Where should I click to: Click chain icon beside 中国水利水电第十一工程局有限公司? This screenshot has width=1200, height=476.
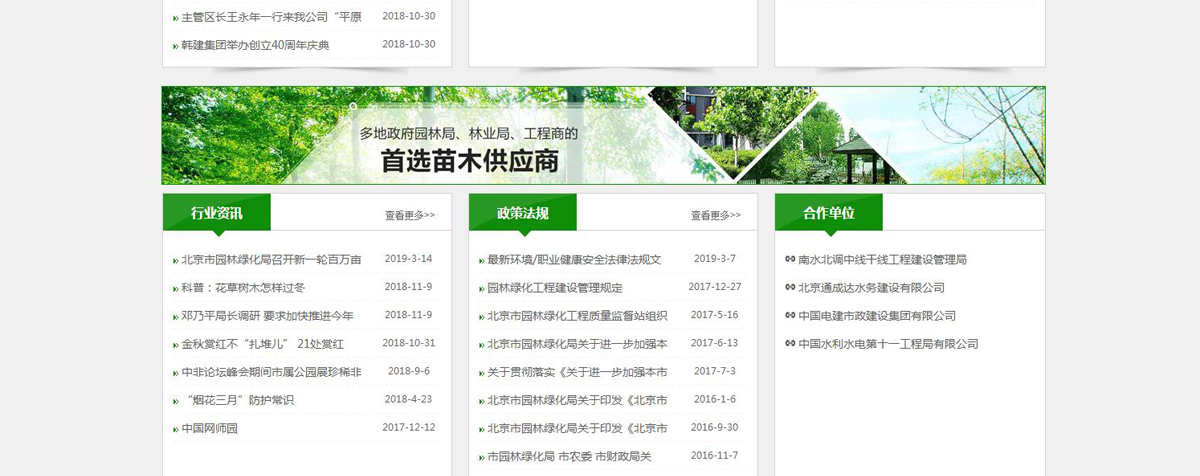[790, 344]
